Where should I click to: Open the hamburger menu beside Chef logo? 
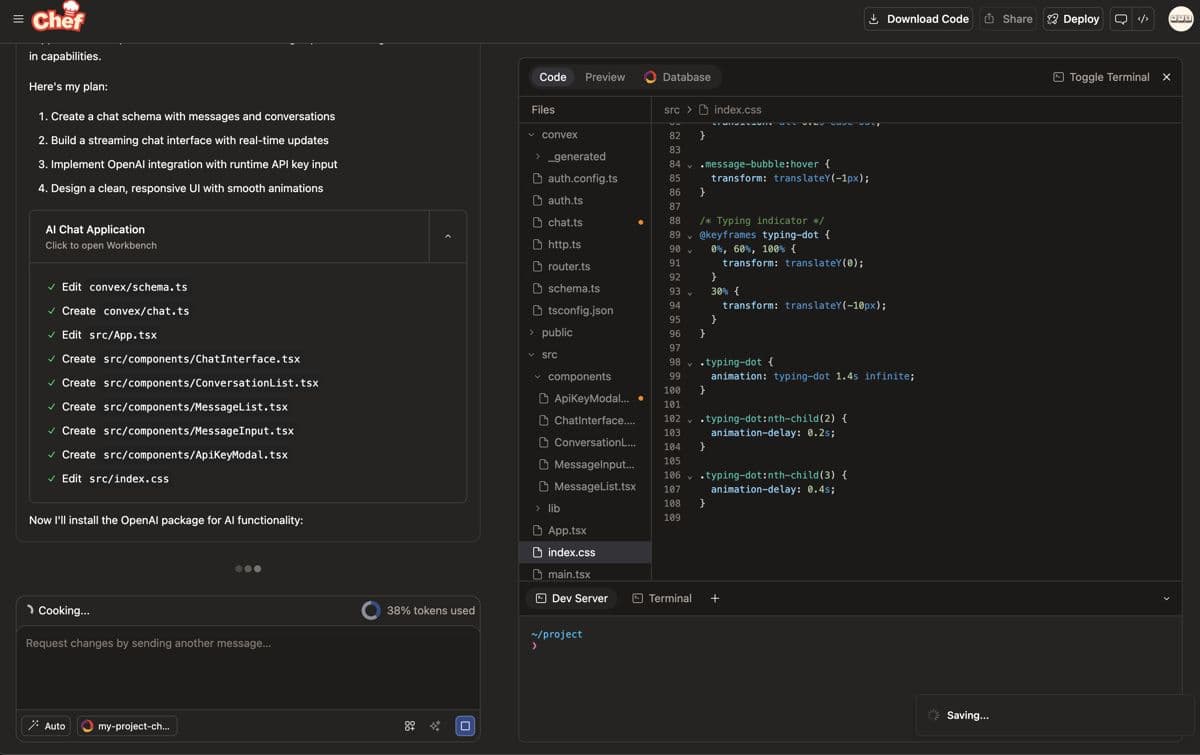(17, 19)
